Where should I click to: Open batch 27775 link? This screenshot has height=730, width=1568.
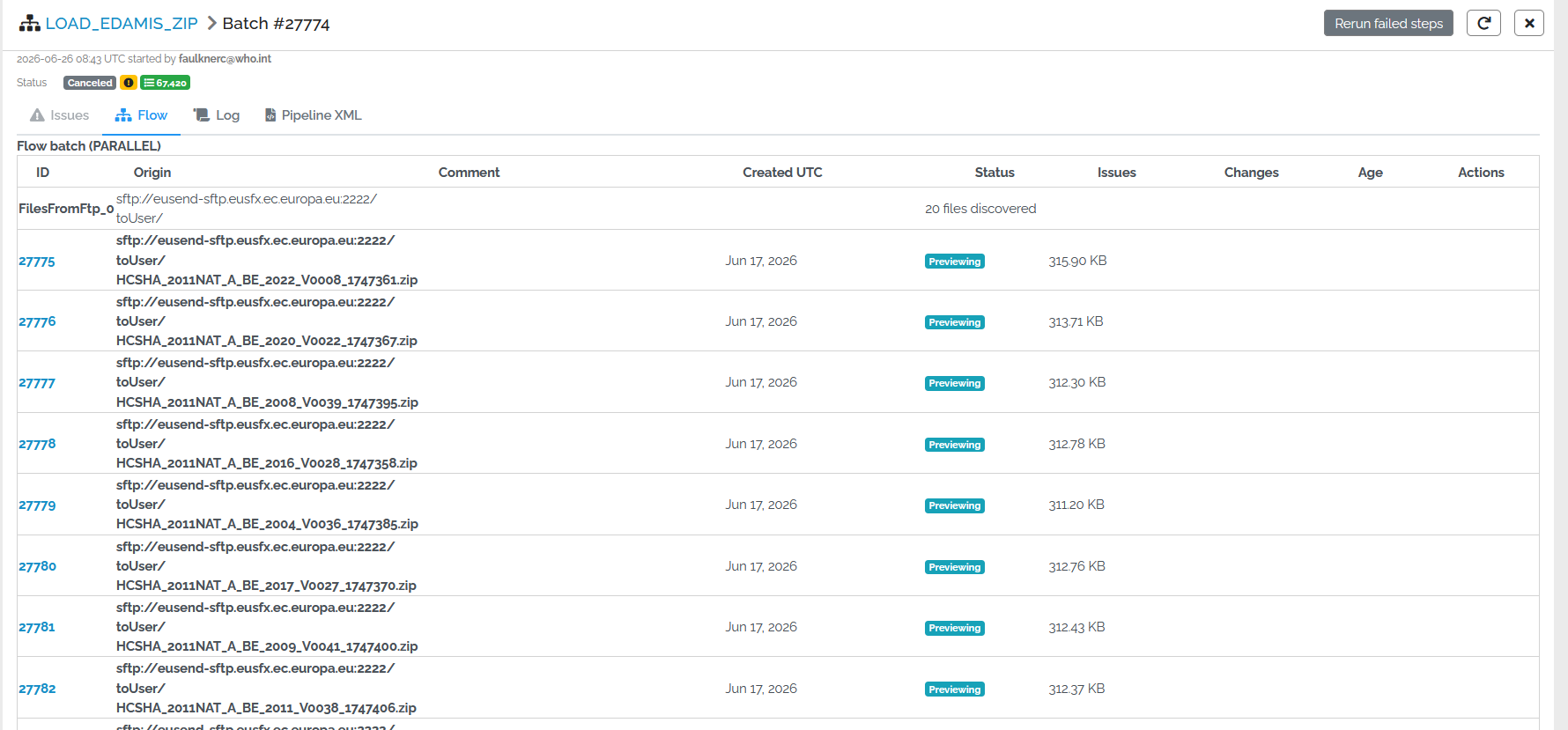click(37, 262)
